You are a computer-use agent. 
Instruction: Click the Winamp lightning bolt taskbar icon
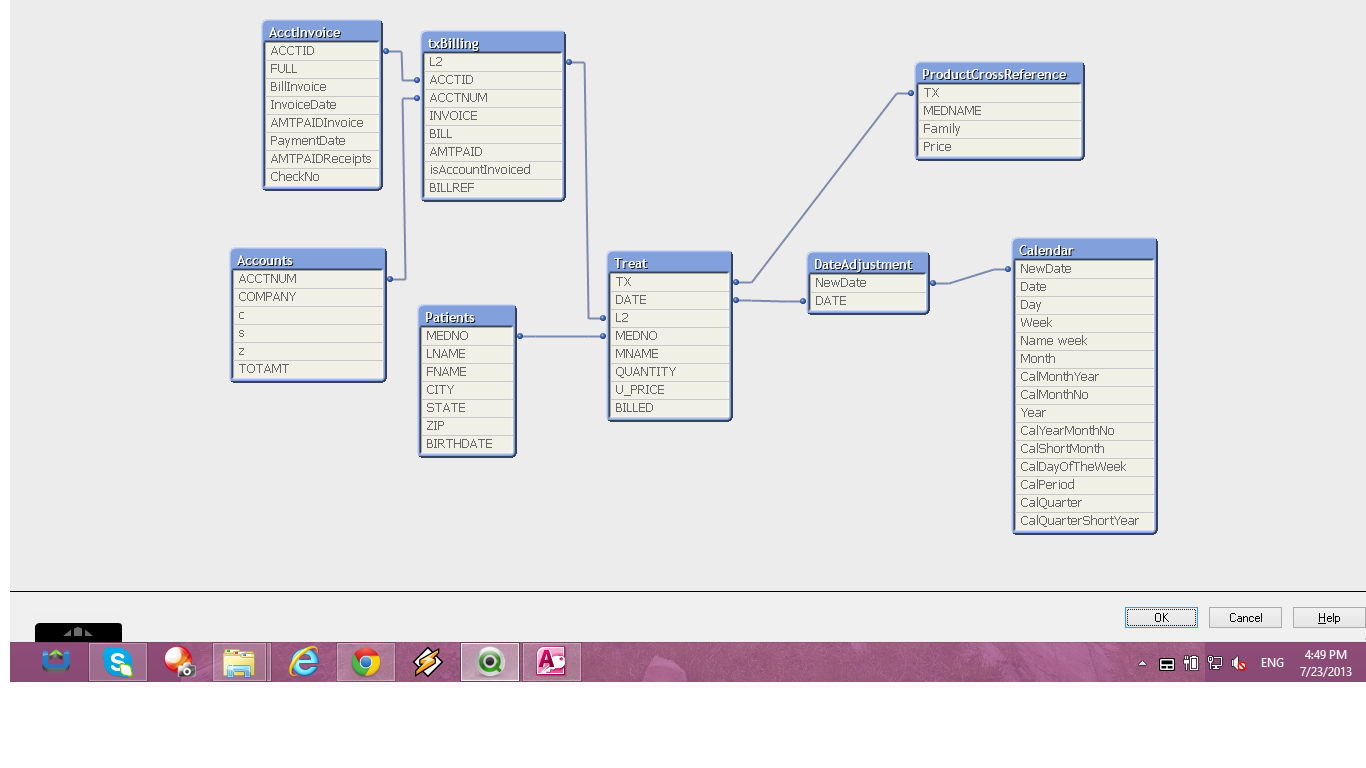click(428, 662)
